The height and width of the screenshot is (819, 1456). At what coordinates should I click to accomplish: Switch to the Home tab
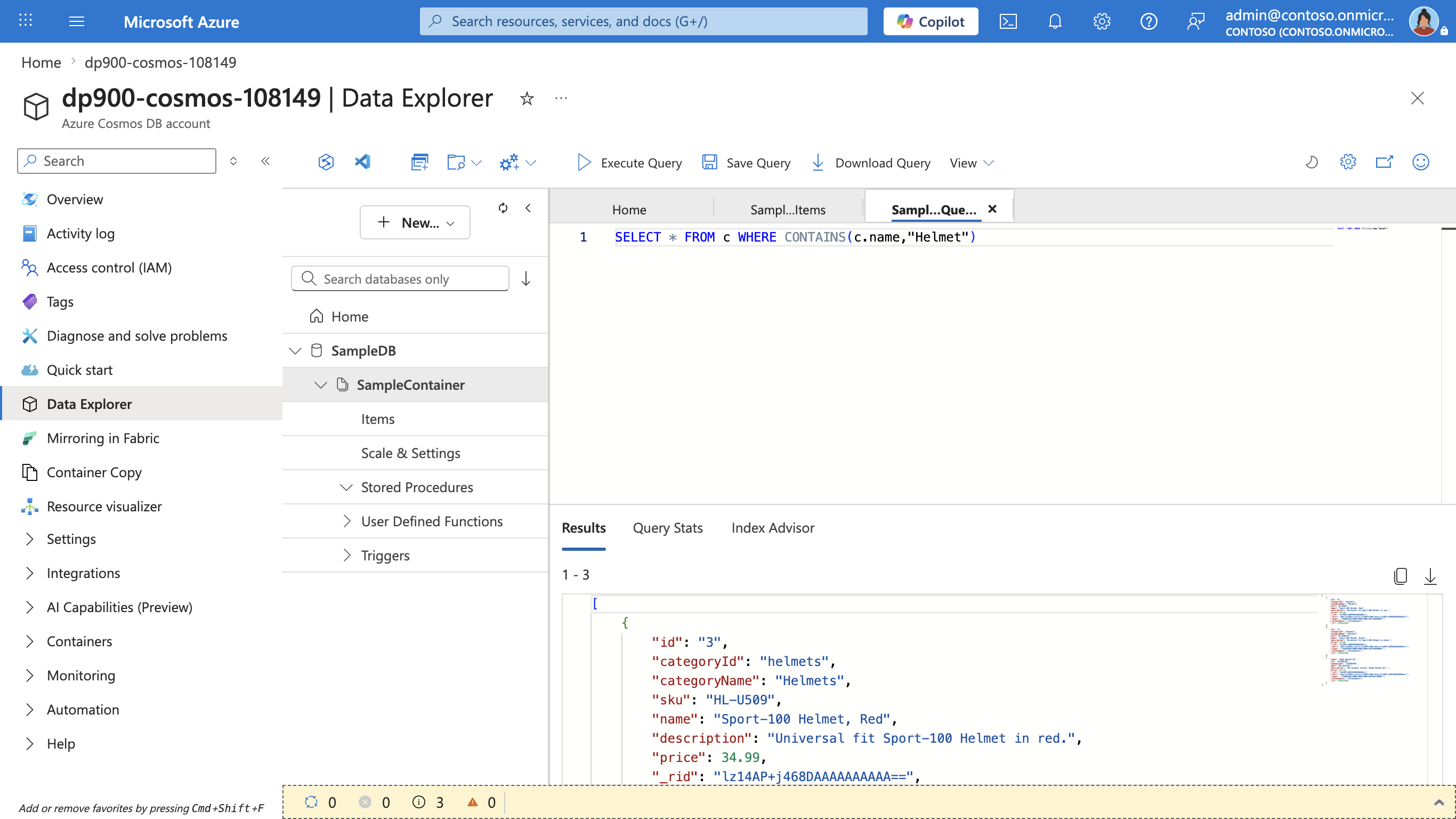tap(629, 209)
